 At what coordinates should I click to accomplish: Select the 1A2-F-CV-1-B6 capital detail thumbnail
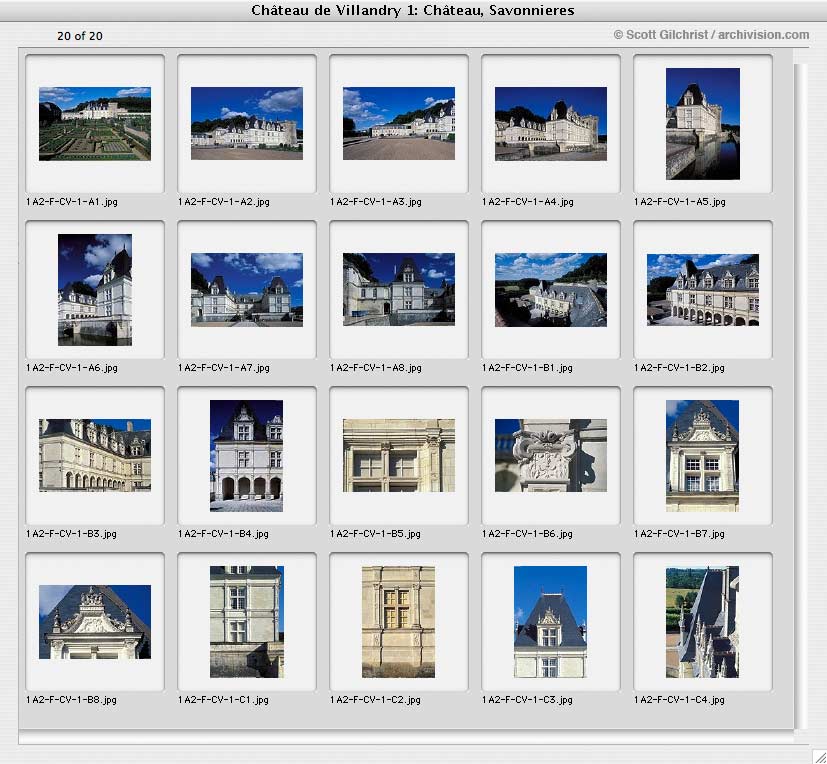pyautogui.click(x=551, y=456)
